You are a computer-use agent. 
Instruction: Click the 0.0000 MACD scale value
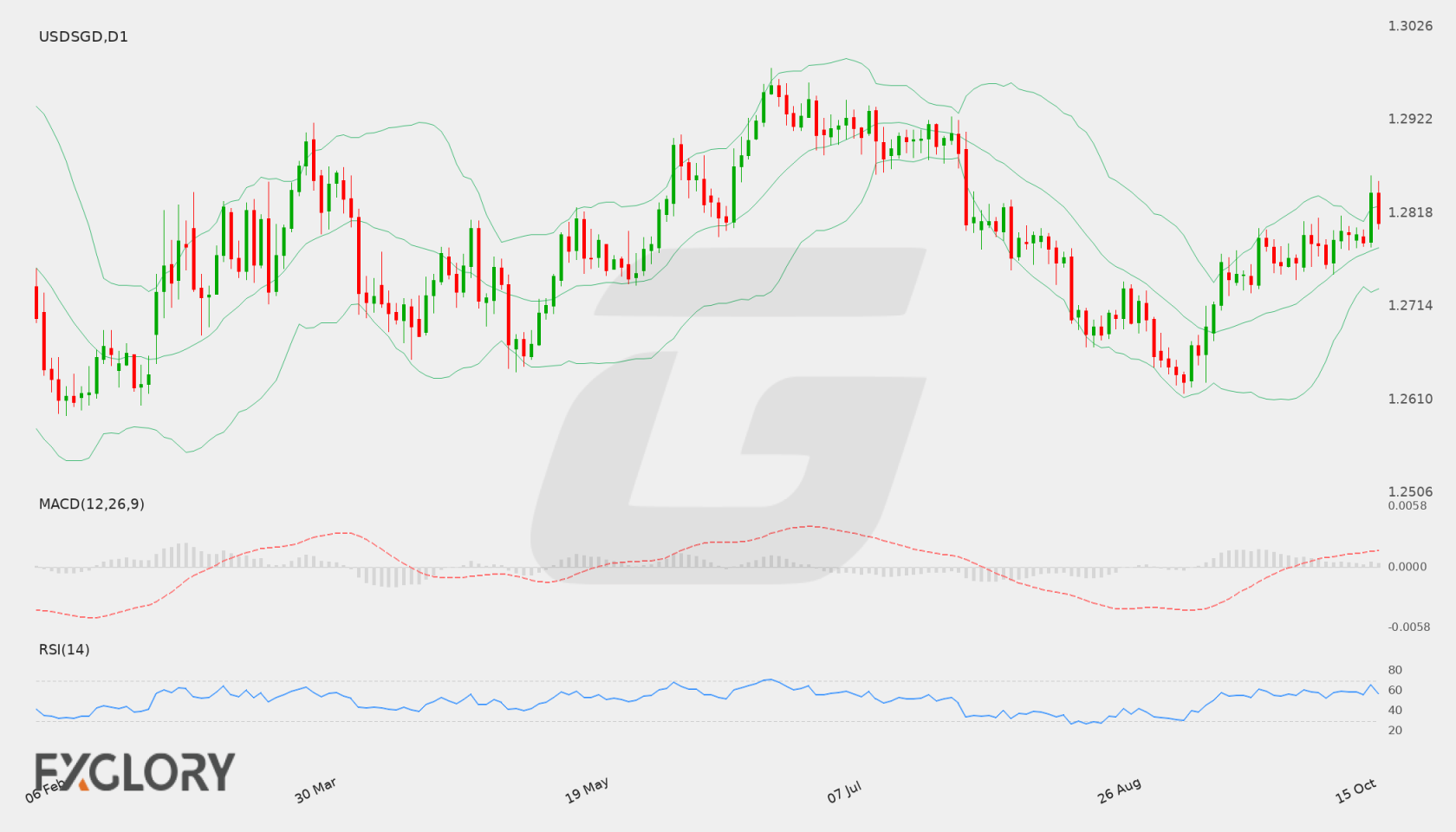(1407, 566)
